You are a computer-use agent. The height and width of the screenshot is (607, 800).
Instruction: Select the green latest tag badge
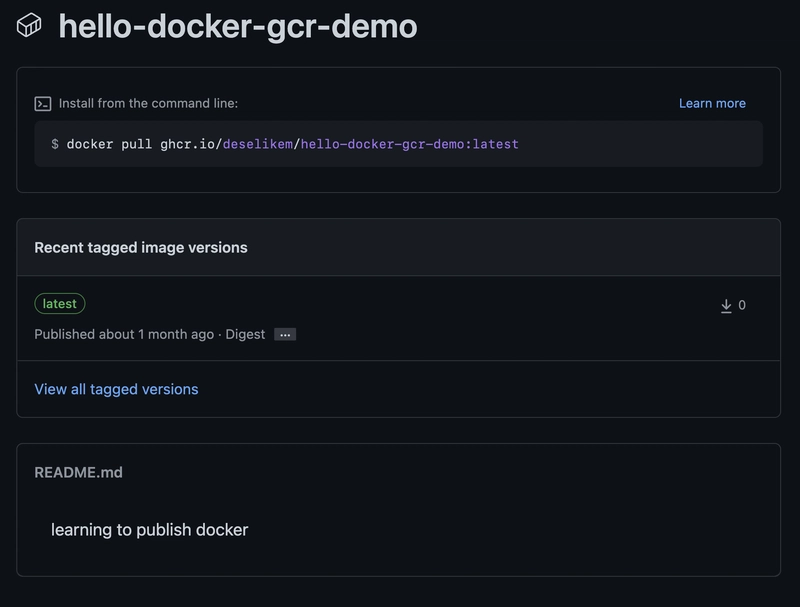click(60, 304)
